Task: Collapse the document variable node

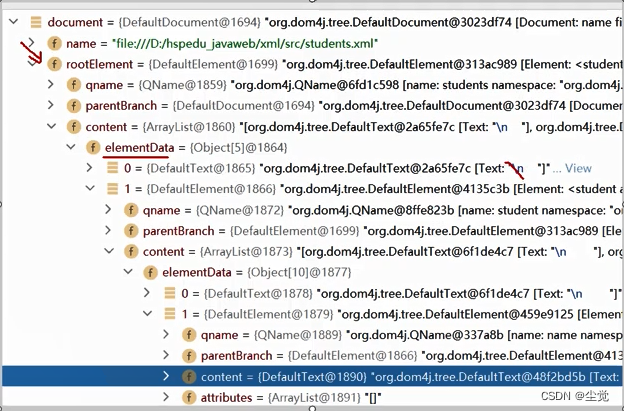Action: point(14,21)
